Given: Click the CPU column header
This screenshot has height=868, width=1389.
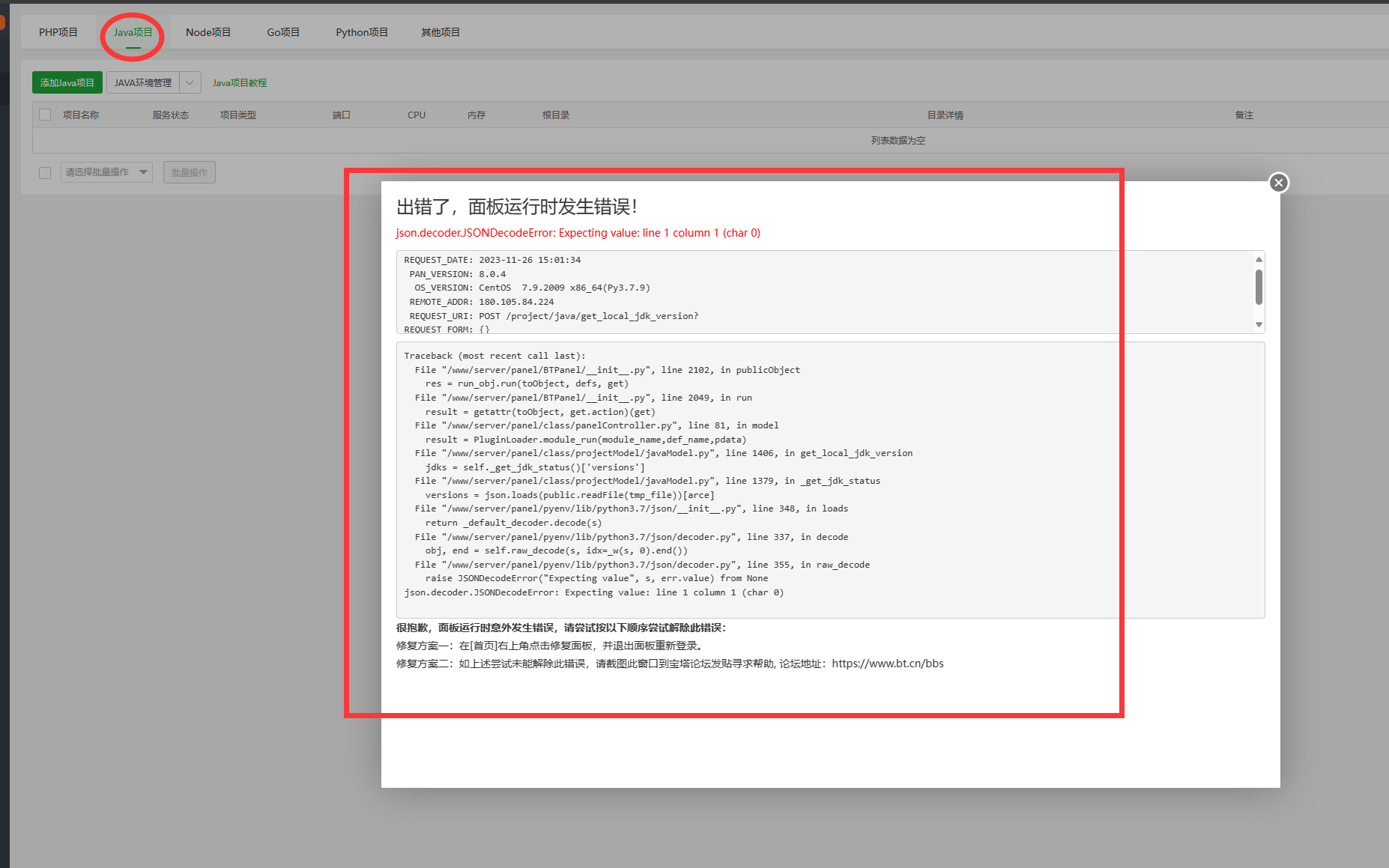Looking at the screenshot, I should pyautogui.click(x=417, y=115).
